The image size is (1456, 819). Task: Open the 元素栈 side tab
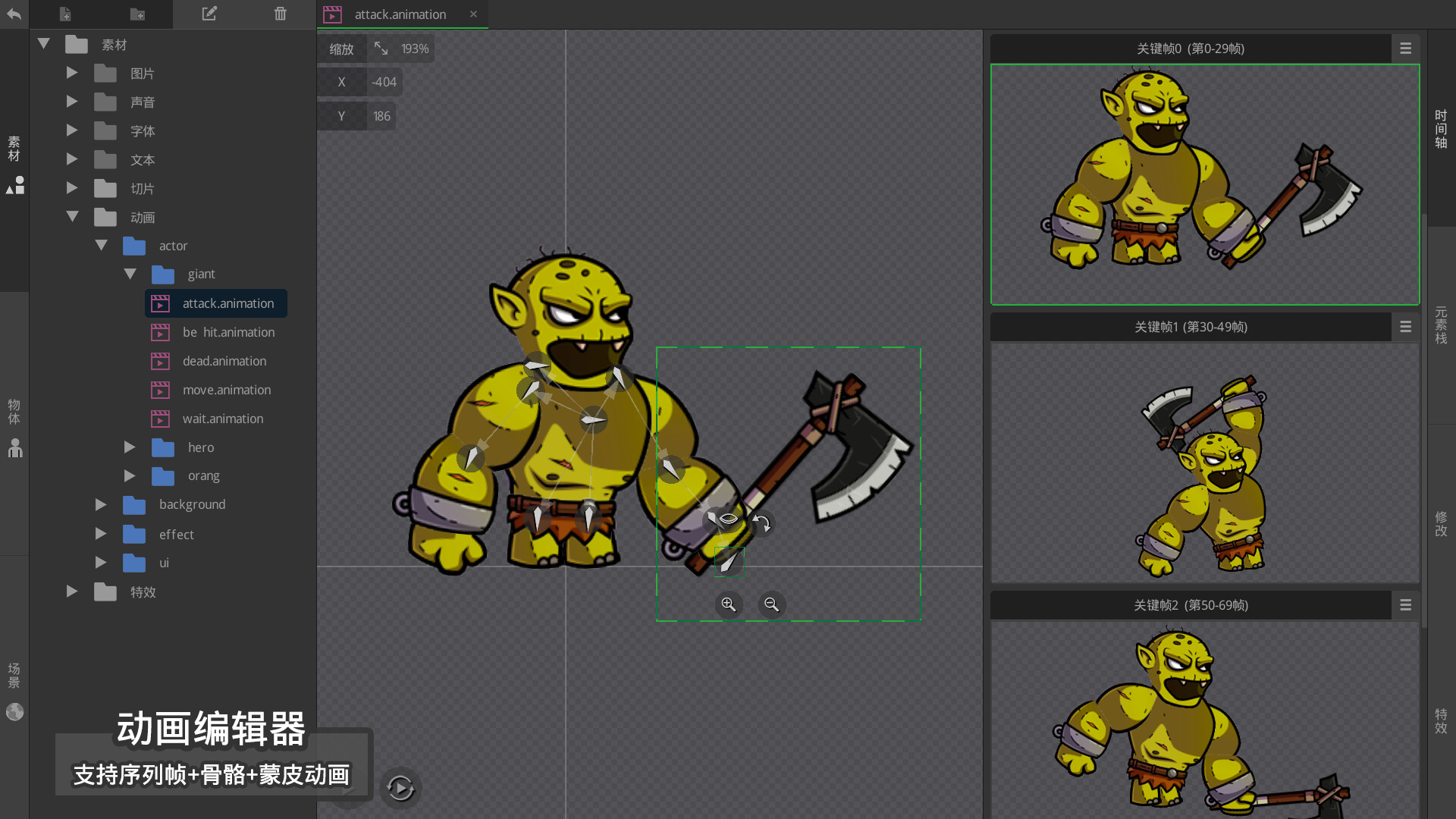[x=1441, y=325]
